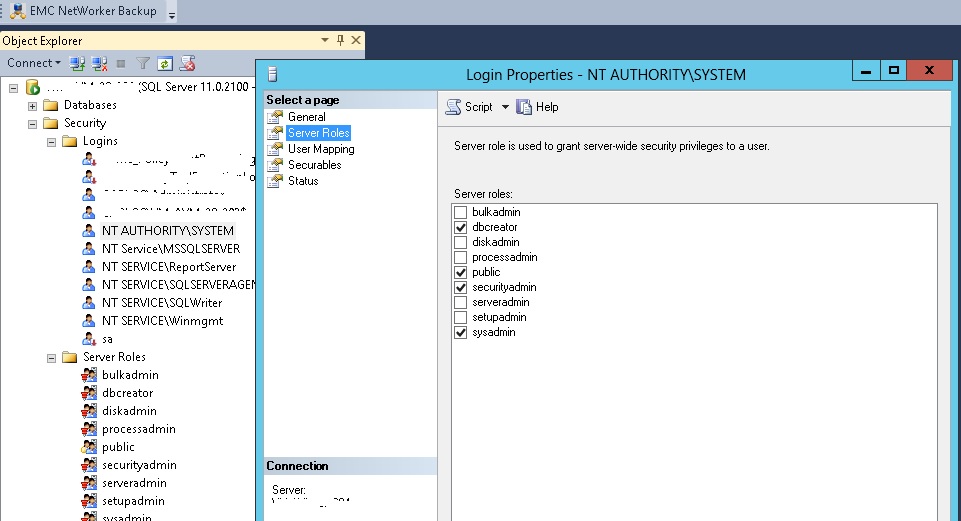The height and width of the screenshot is (521, 961).
Task: Open the Securables page
Action: tap(314, 165)
